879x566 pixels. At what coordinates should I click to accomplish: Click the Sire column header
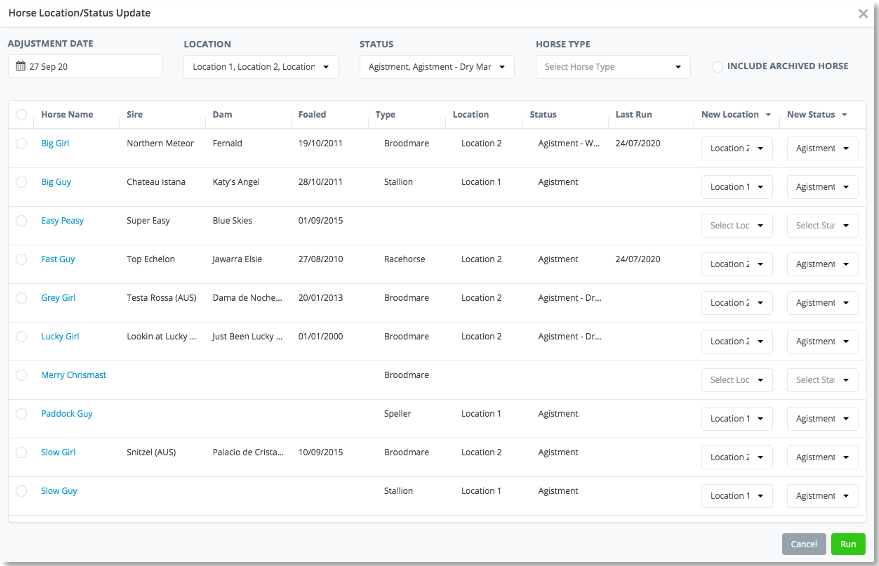135,115
